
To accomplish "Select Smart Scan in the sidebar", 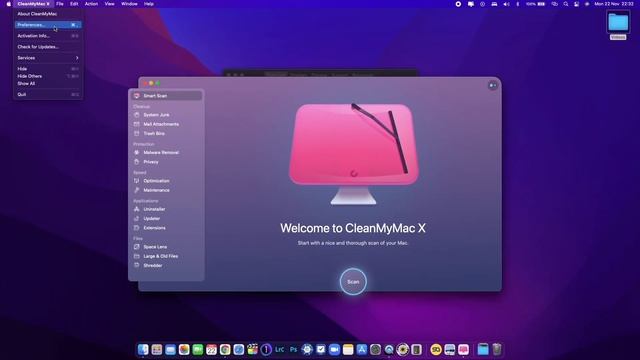I will [166, 96].
